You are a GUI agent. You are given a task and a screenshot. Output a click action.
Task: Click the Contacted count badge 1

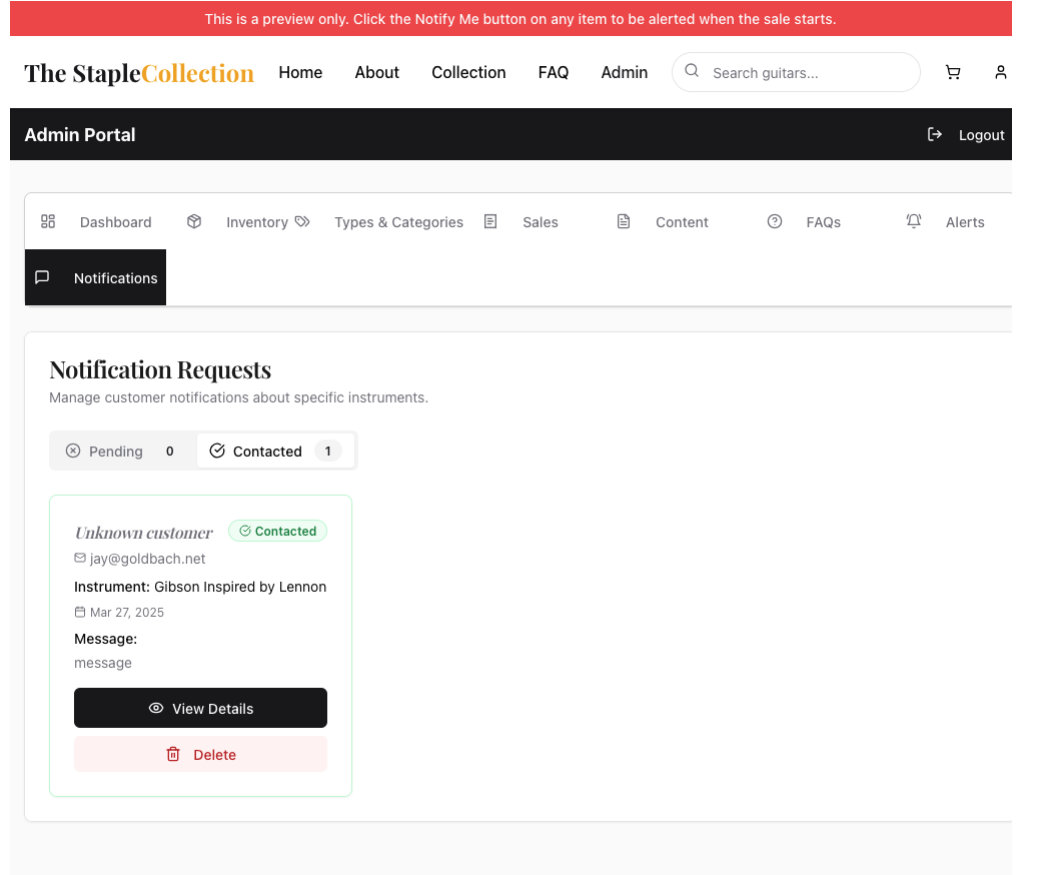[x=328, y=451]
